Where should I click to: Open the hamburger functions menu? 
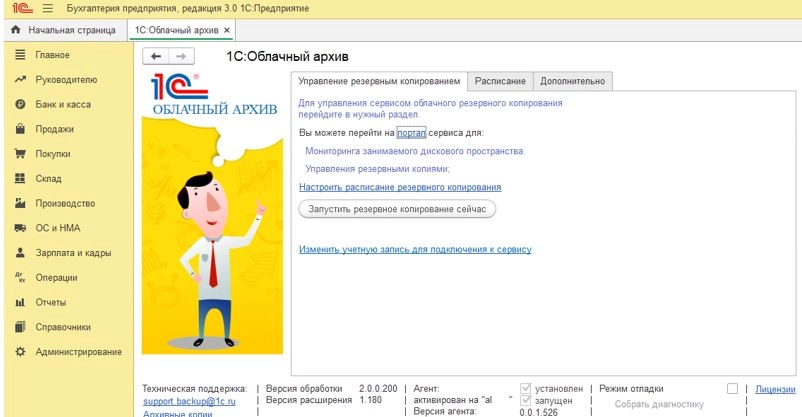pyautogui.click(x=48, y=8)
